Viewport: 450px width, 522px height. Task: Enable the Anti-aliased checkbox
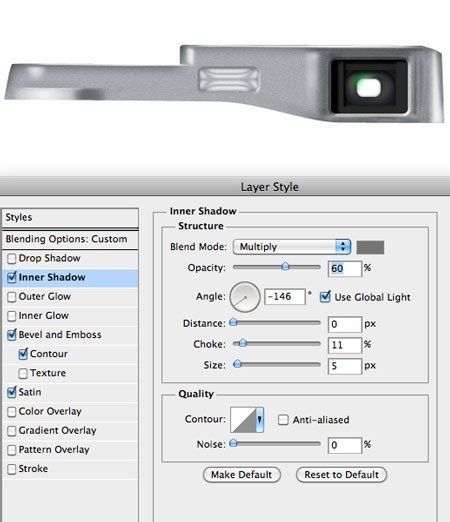pos(283,420)
